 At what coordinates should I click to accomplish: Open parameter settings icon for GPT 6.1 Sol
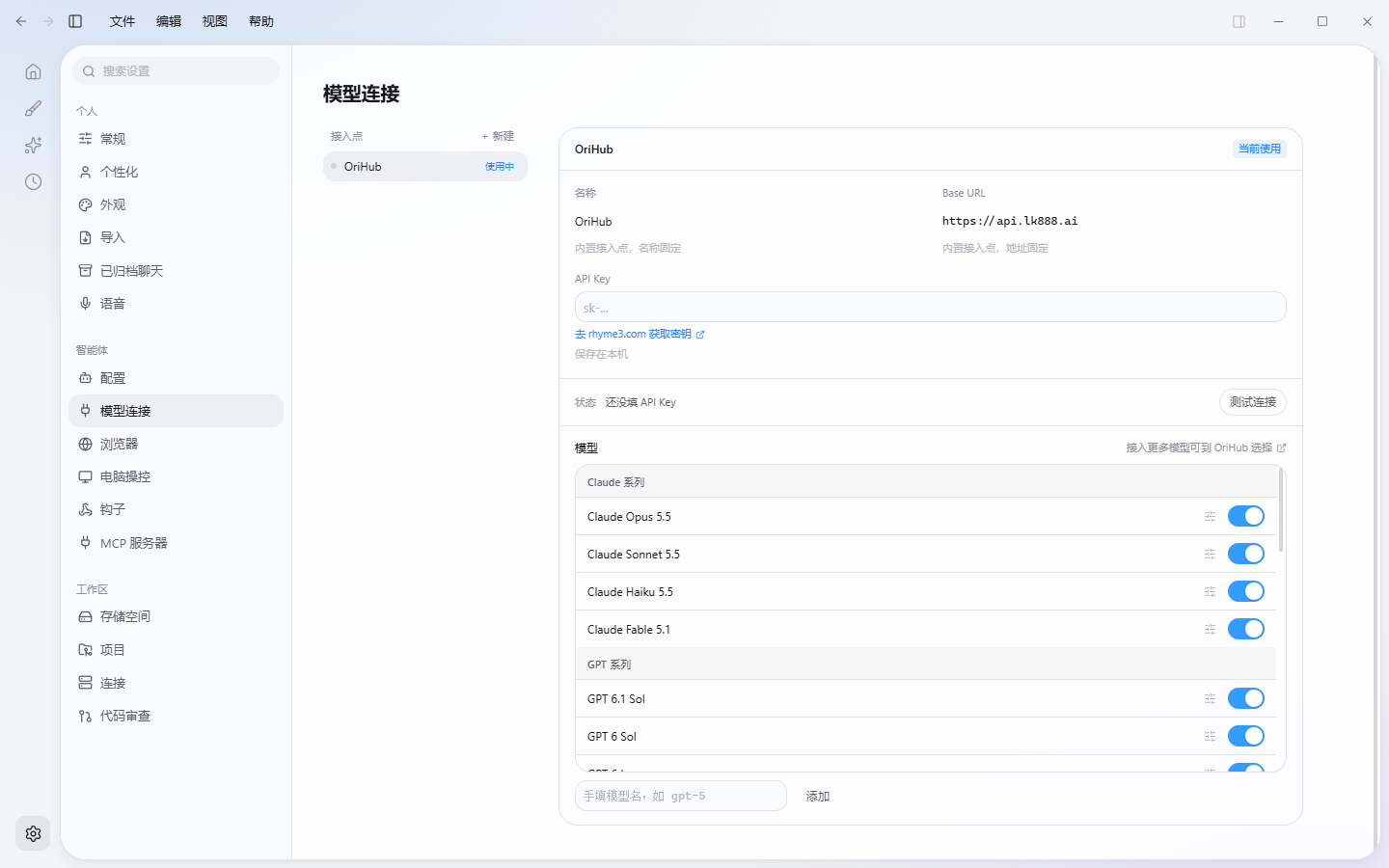point(1210,699)
